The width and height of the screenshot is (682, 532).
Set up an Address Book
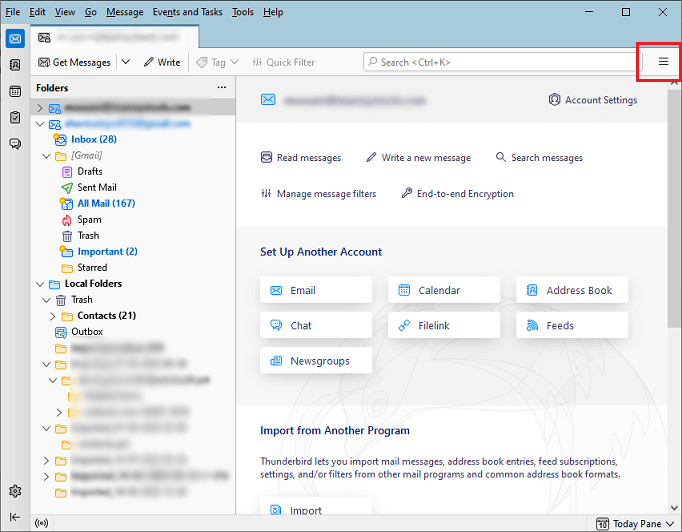click(572, 290)
